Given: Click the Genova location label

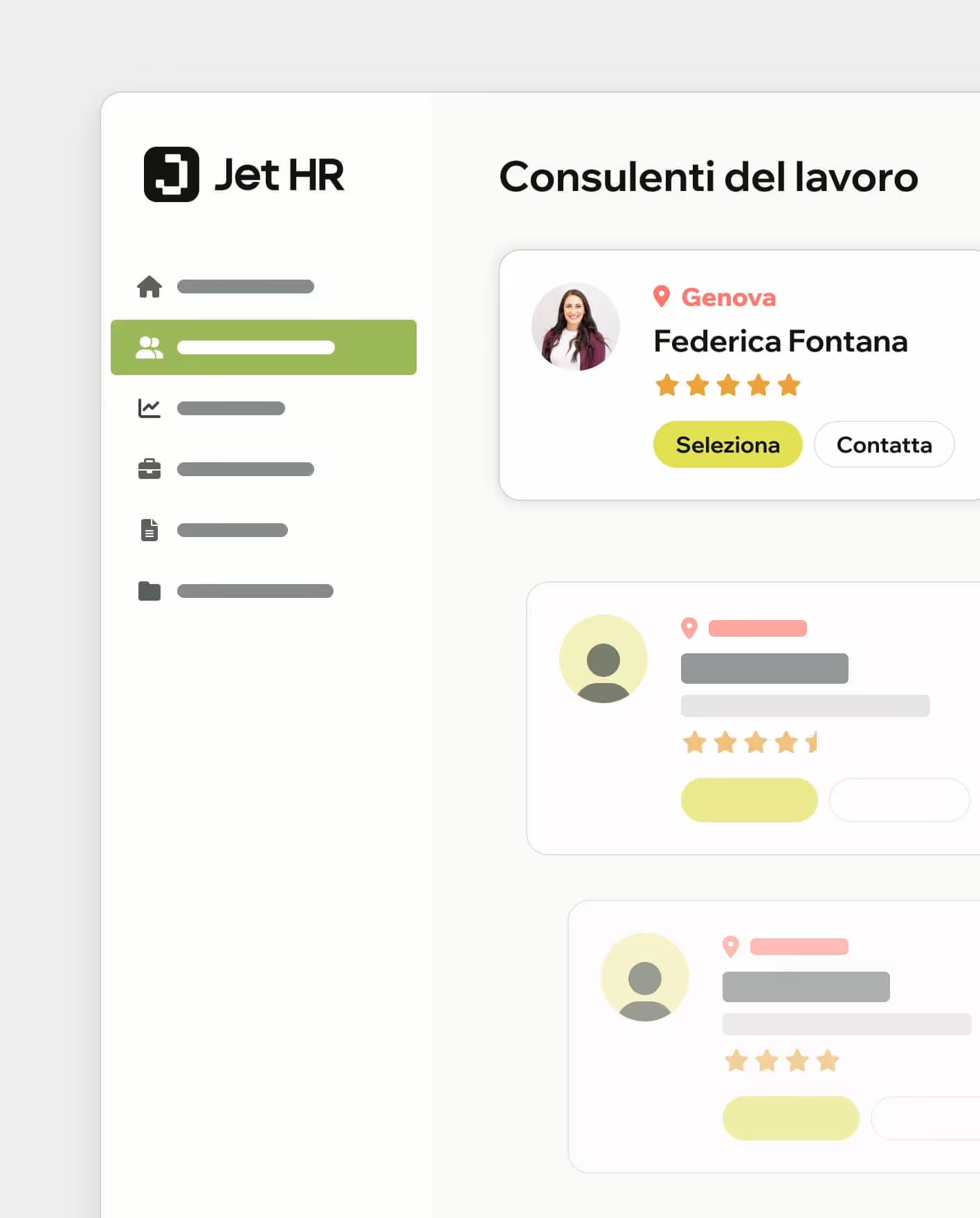Looking at the screenshot, I should [x=729, y=298].
